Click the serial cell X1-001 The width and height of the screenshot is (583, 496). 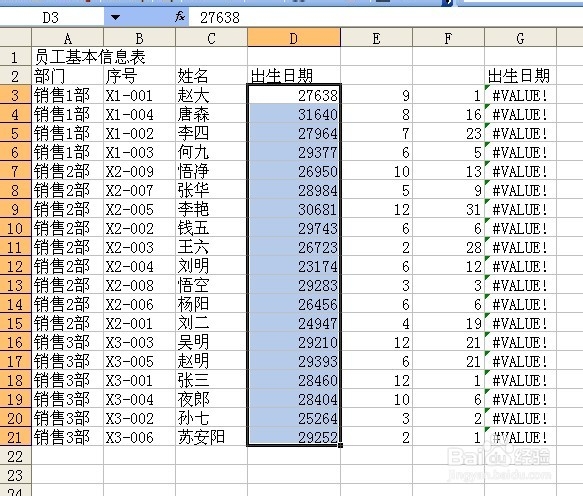pos(139,95)
